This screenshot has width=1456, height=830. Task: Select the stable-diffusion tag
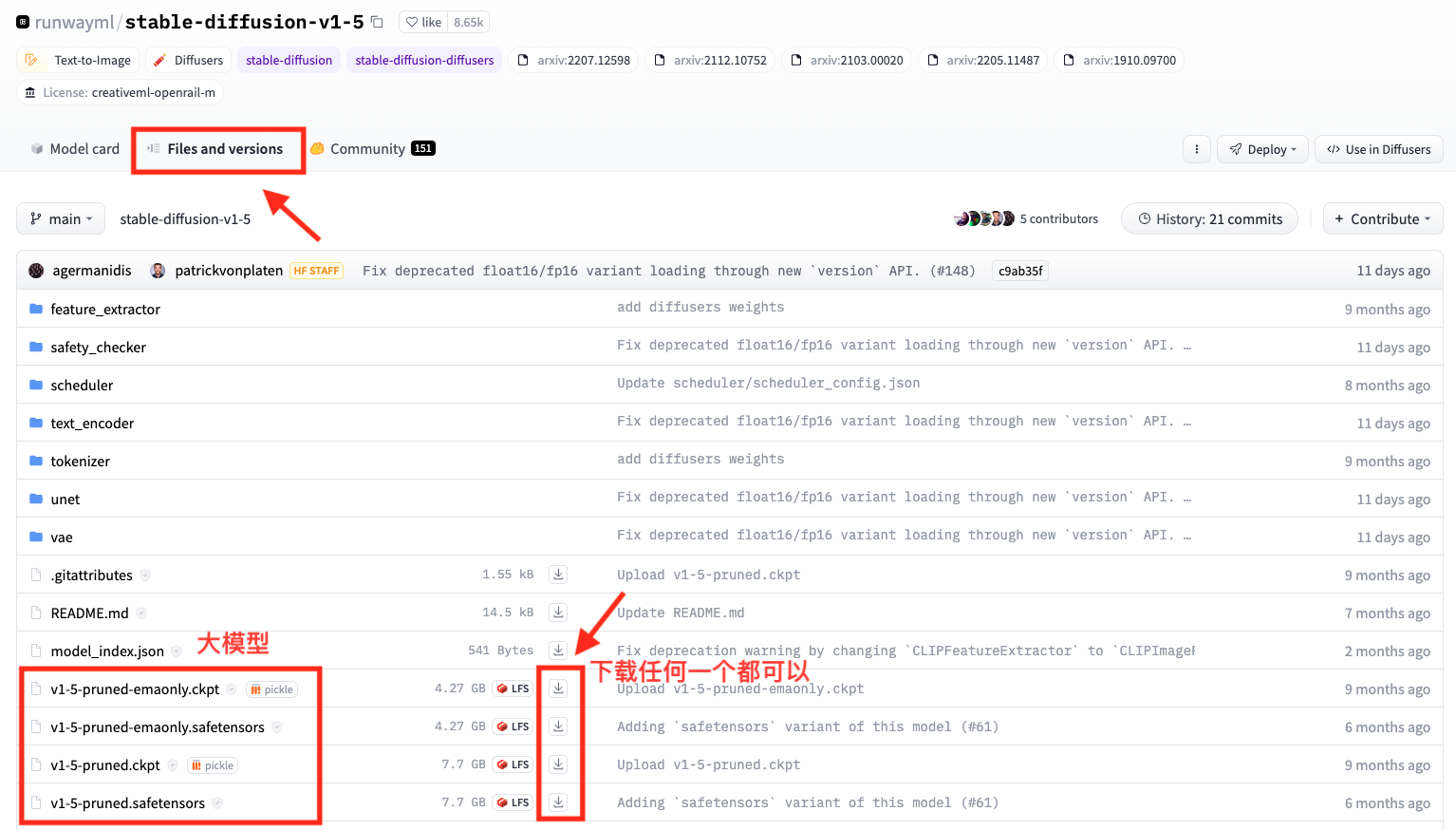tap(289, 60)
